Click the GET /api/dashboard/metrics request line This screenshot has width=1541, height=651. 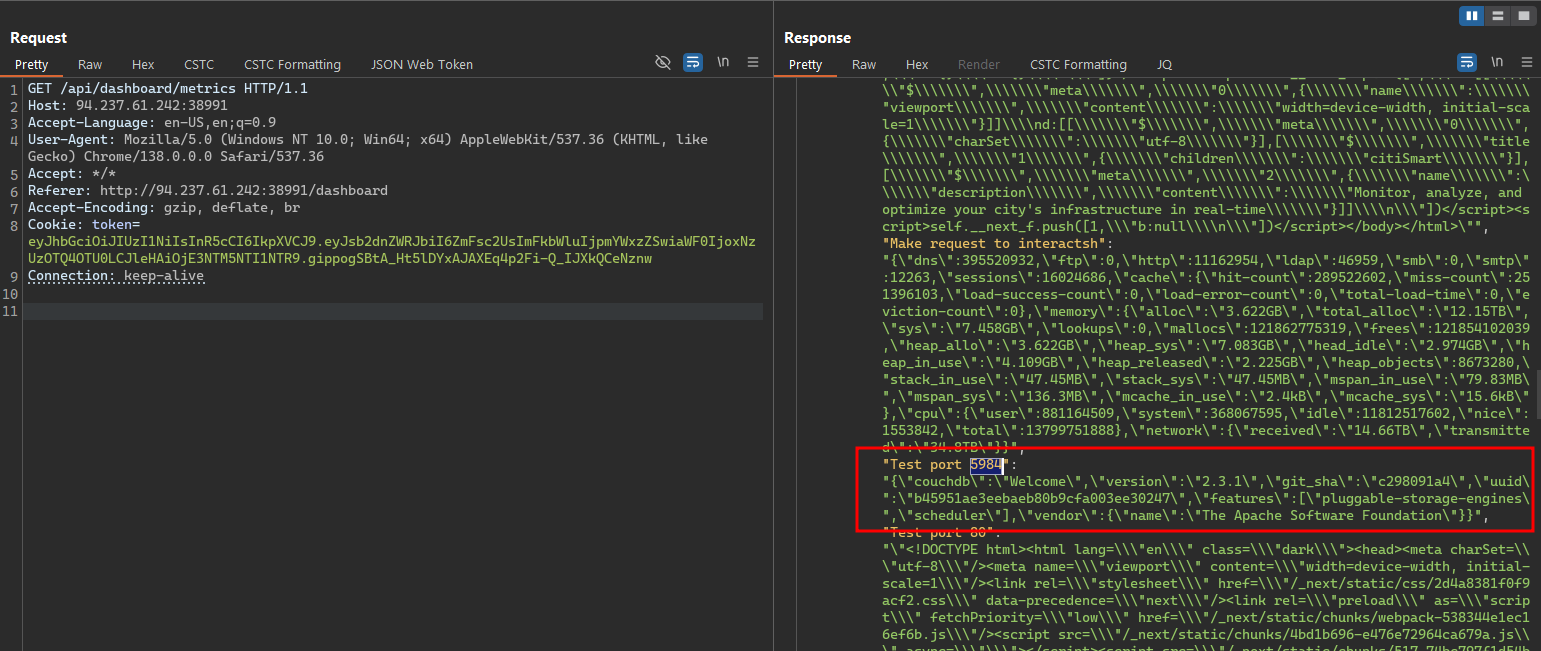tap(167, 88)
